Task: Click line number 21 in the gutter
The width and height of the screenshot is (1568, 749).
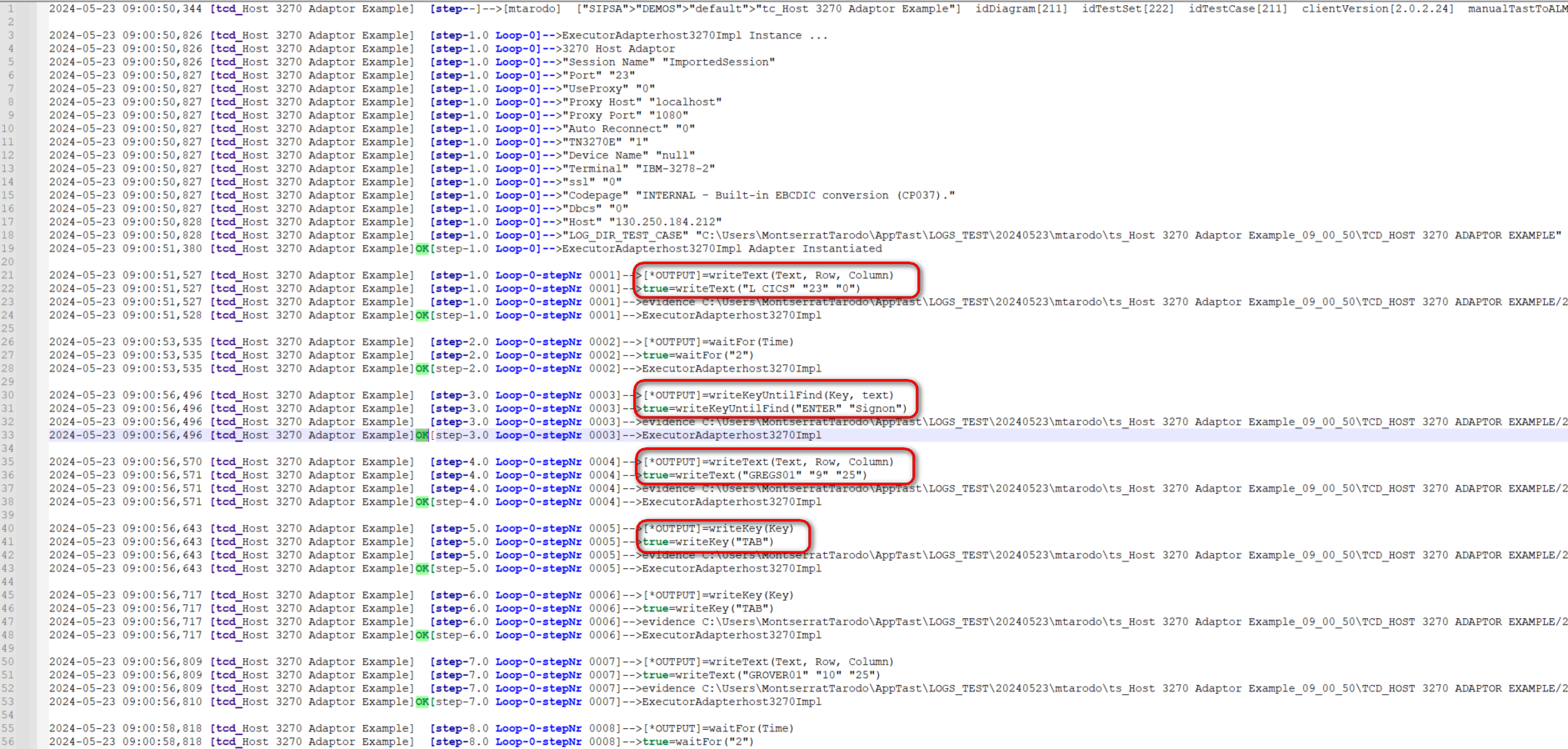Action: click(8, 275)
